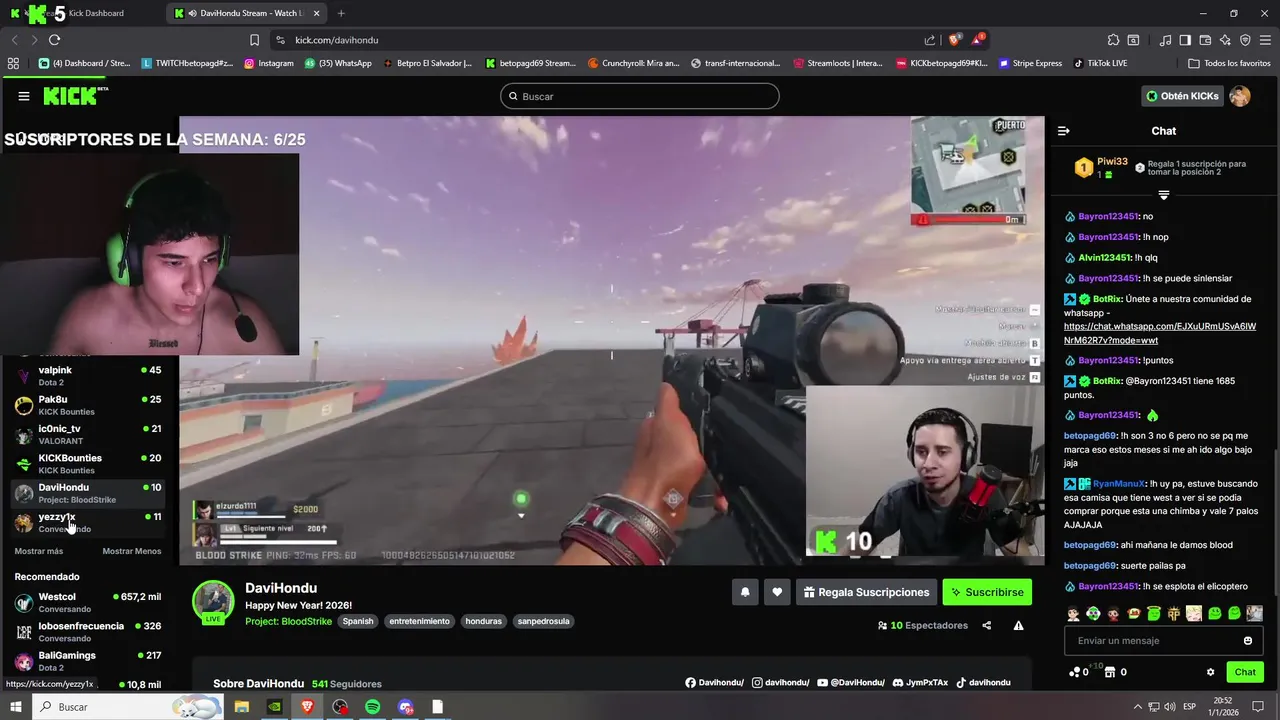Screen dimensions: 1280x720
Task: Expand the chat leaderboard chevron
Action: [1164, 195]
